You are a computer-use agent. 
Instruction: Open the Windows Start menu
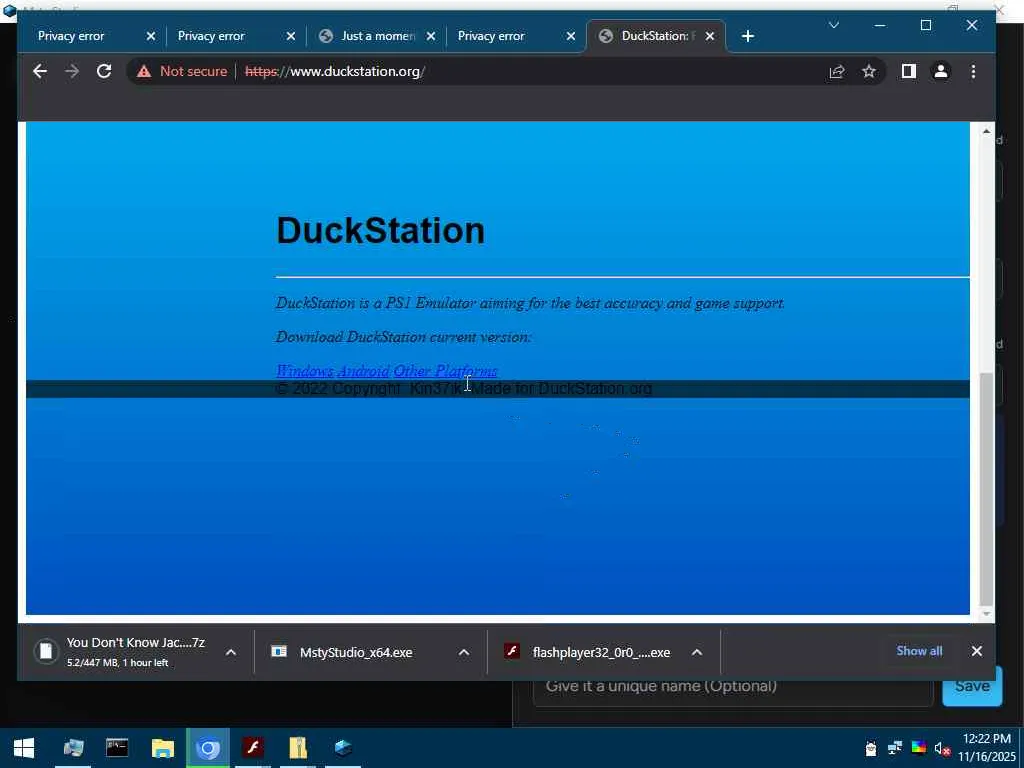click(x=24, y=748)
